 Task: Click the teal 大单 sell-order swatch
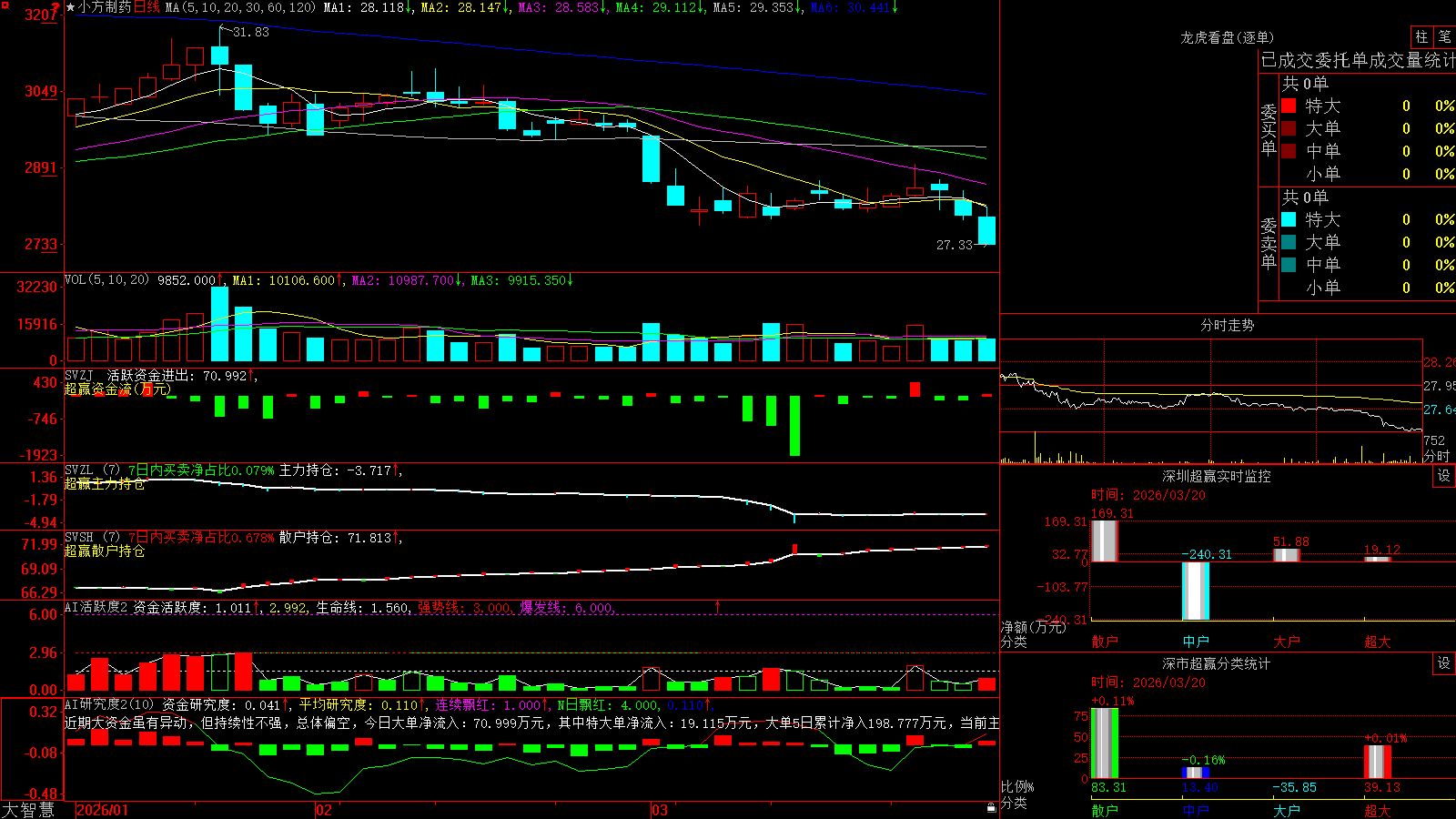tap(1289, 242)
